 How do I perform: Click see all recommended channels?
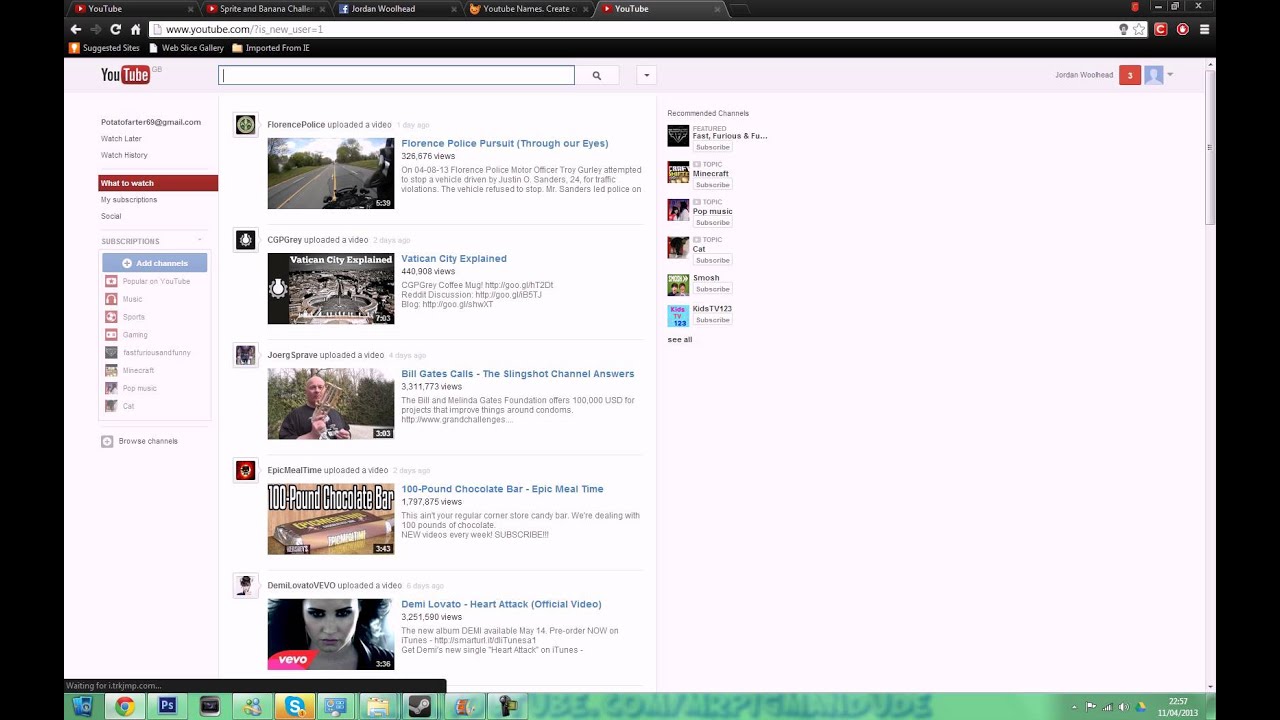pyautogui.click(x=680, y=340)
